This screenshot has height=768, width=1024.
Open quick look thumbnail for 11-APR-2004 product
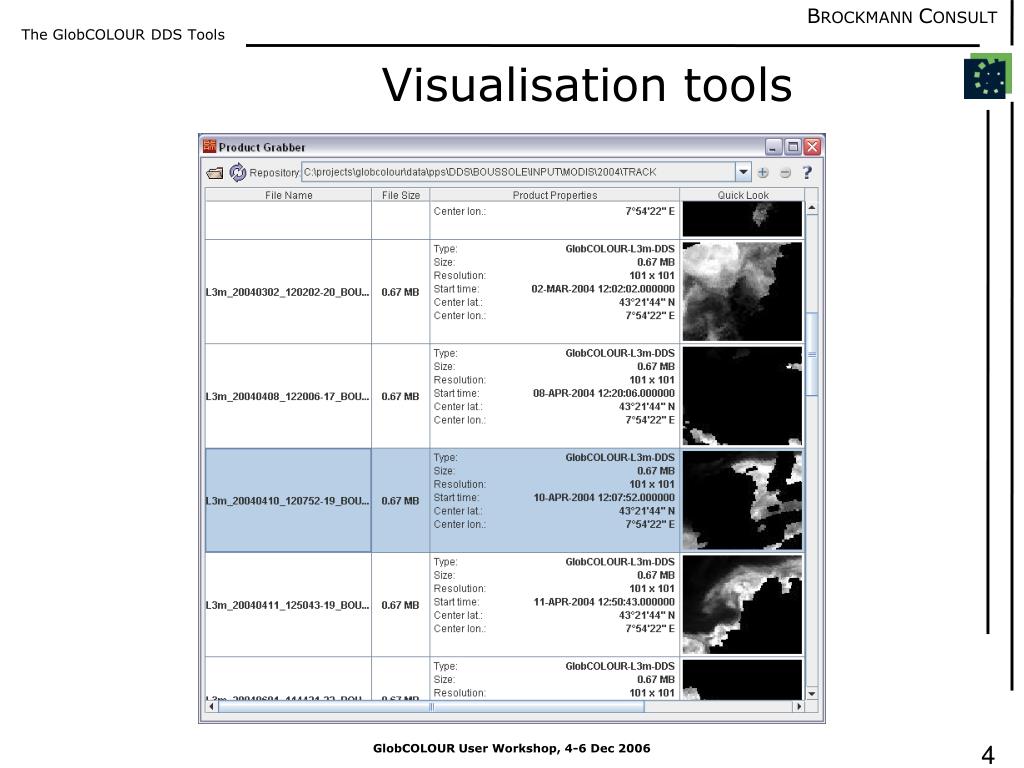(742, 605)
